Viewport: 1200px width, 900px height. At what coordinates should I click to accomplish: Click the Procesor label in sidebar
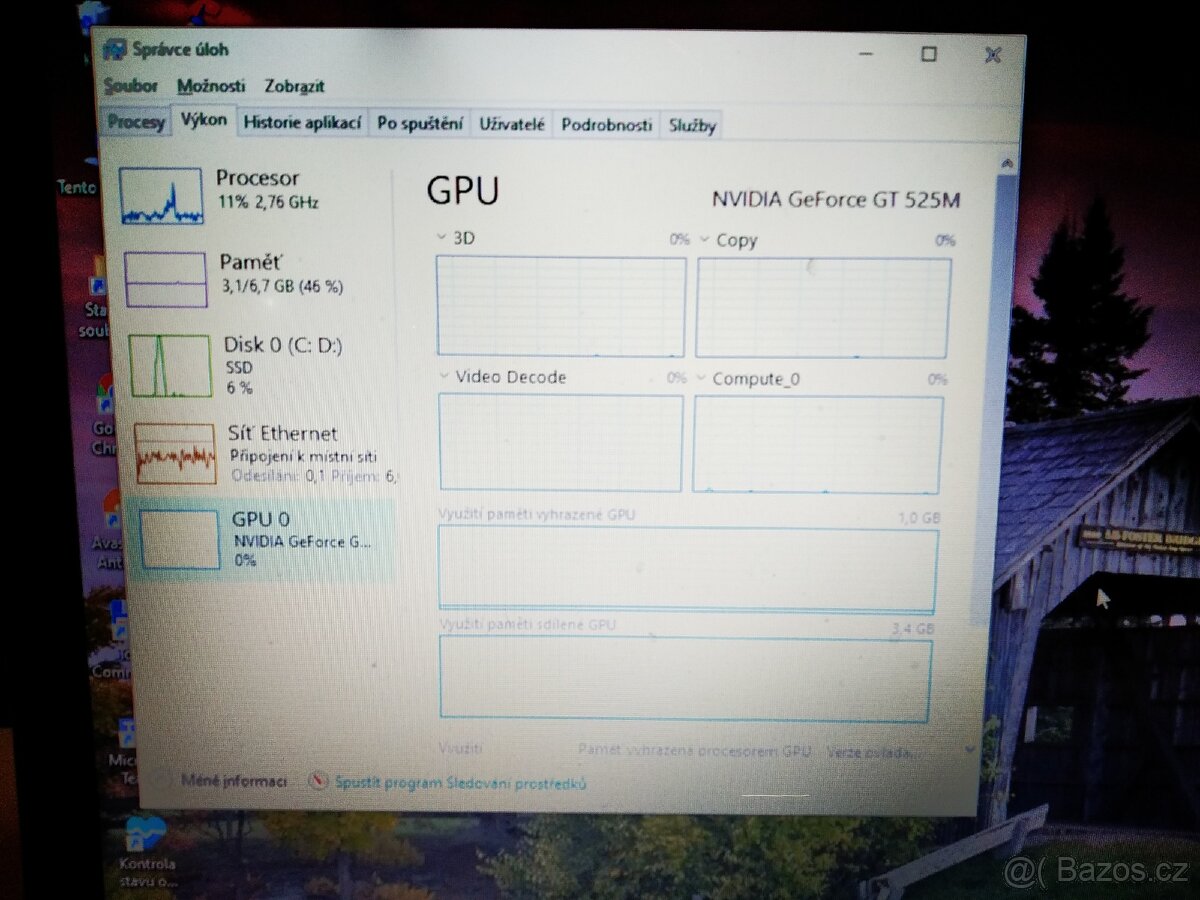click(x=257, y=178)
